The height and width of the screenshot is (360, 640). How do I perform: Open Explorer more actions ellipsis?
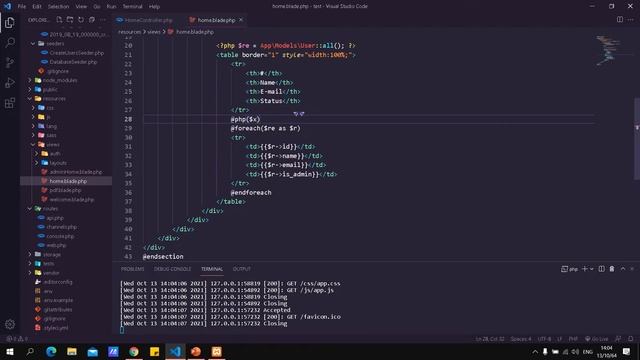(x=102, y=20)
